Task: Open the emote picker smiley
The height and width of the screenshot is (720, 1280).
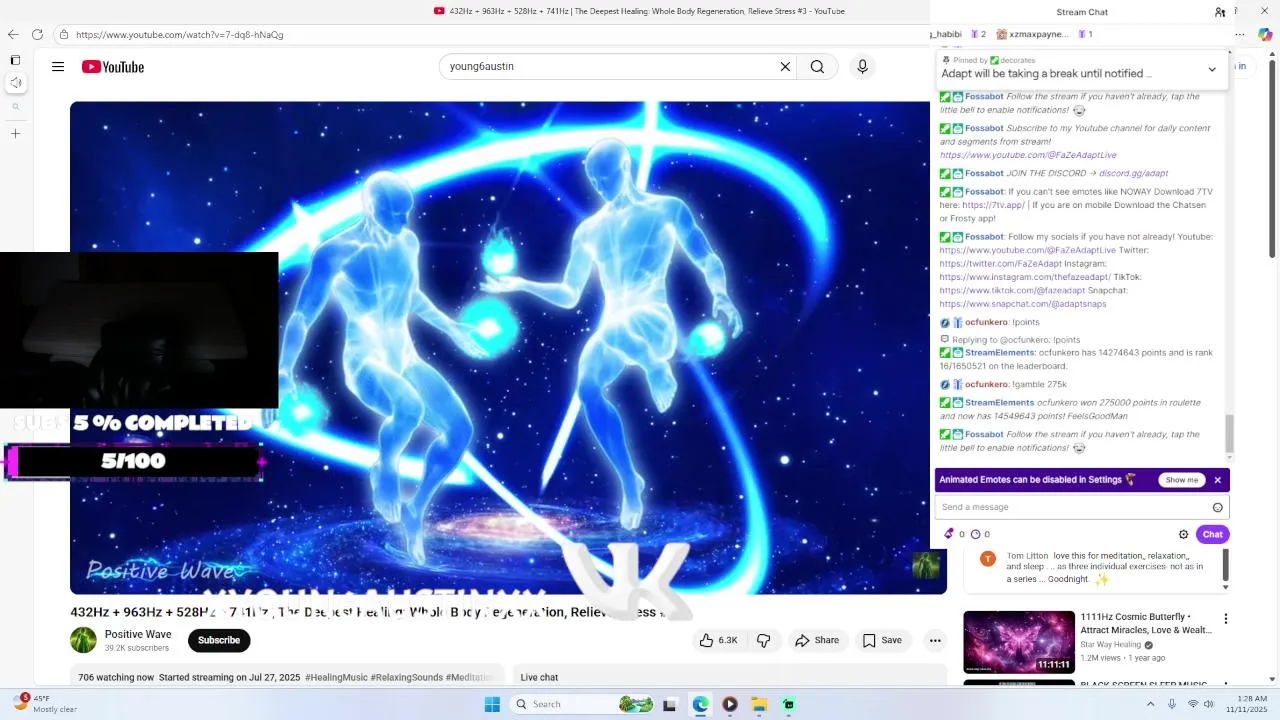Action: pyautogui.click(x=1217, y=507)
